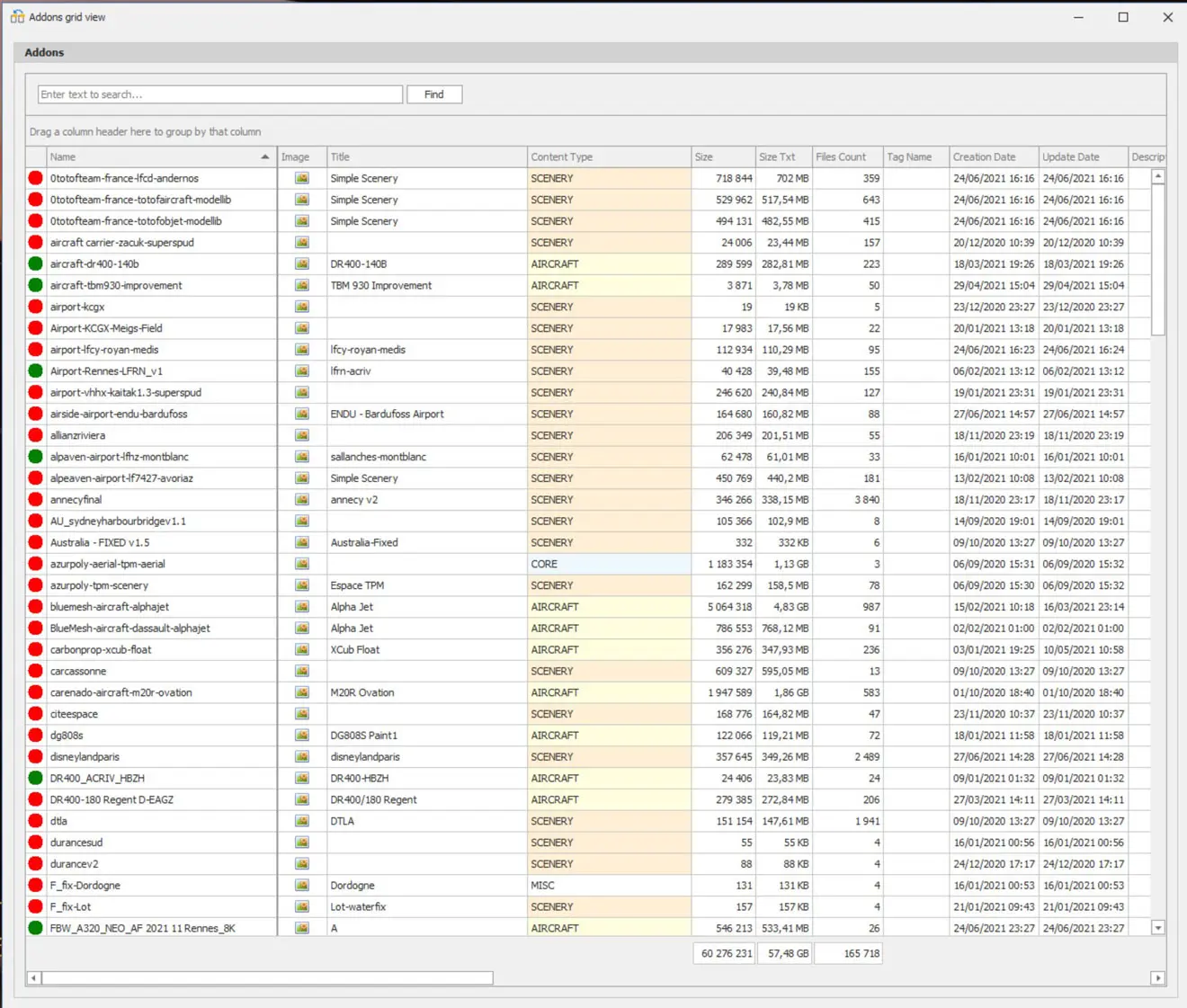Open image icon for 0totofteam-france-lfcd-andernos

[x=302, y=178]
